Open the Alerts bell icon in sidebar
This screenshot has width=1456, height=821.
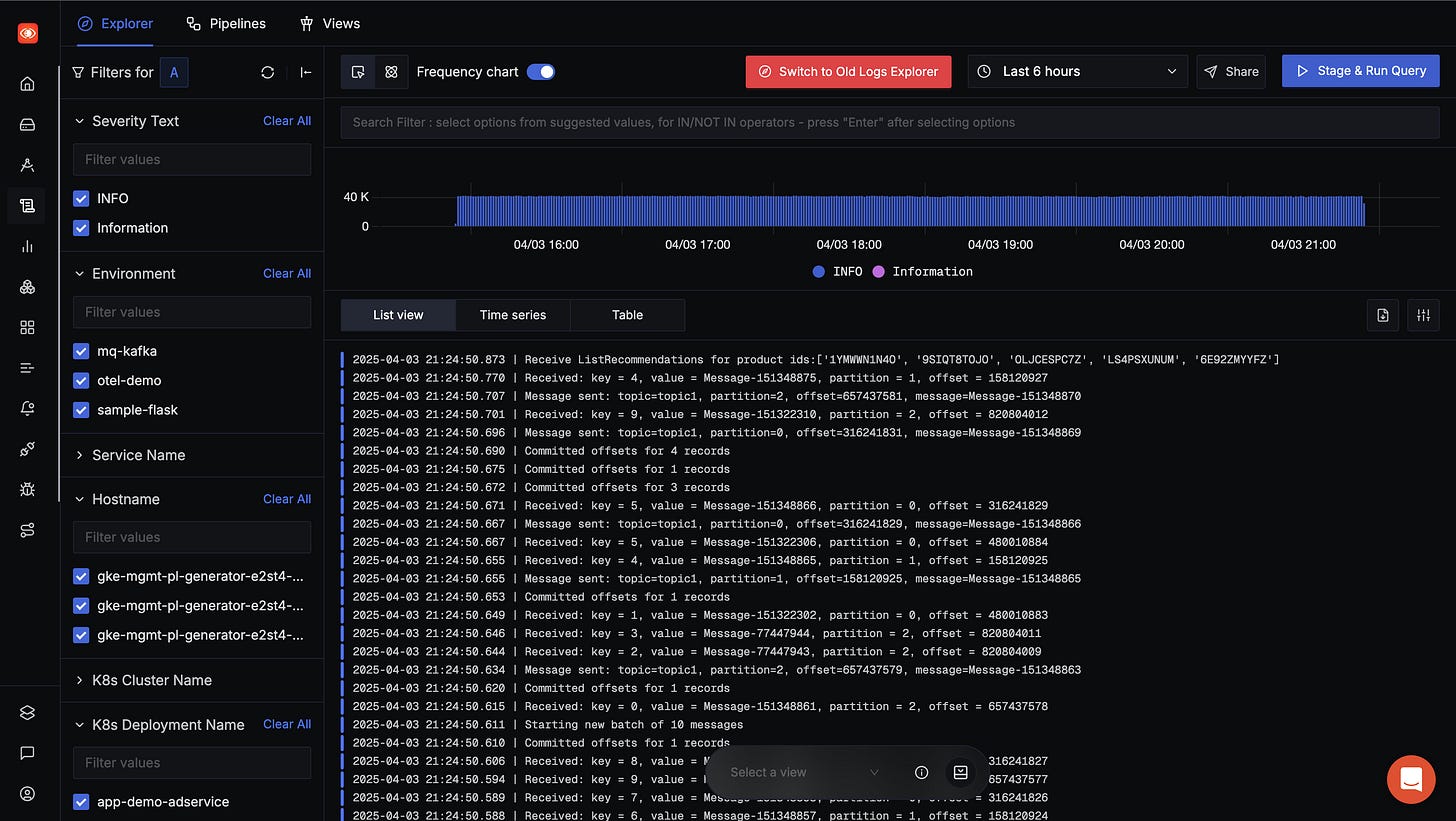[x=27, y=409]
